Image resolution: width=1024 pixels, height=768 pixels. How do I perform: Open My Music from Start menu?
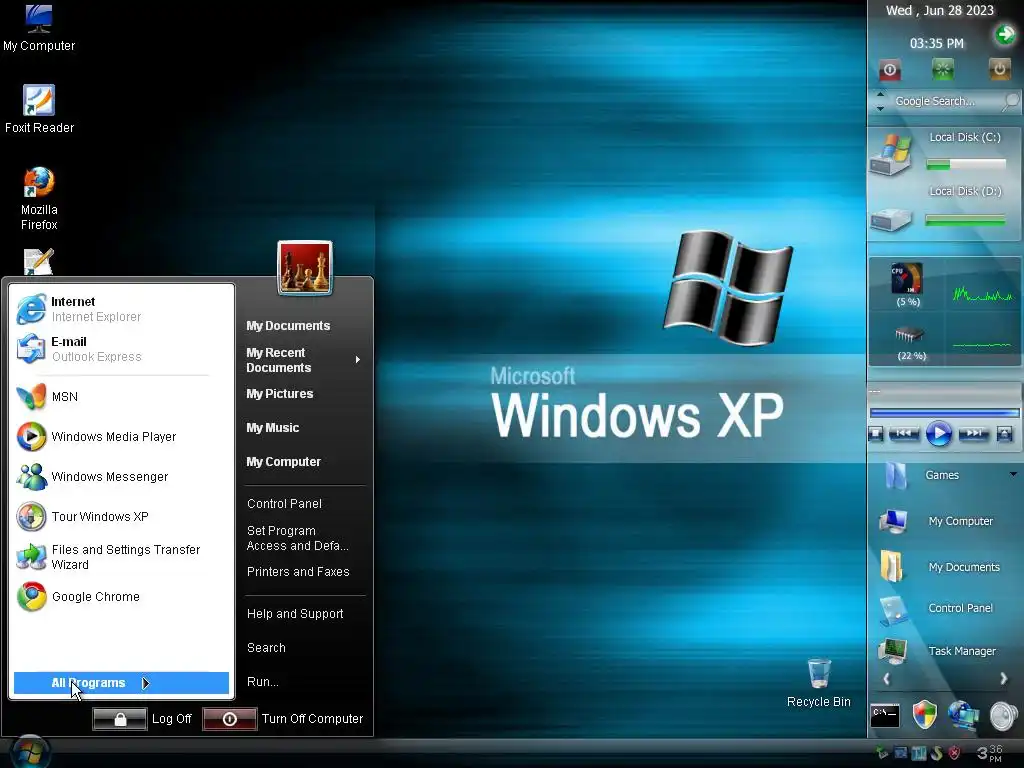272,428
